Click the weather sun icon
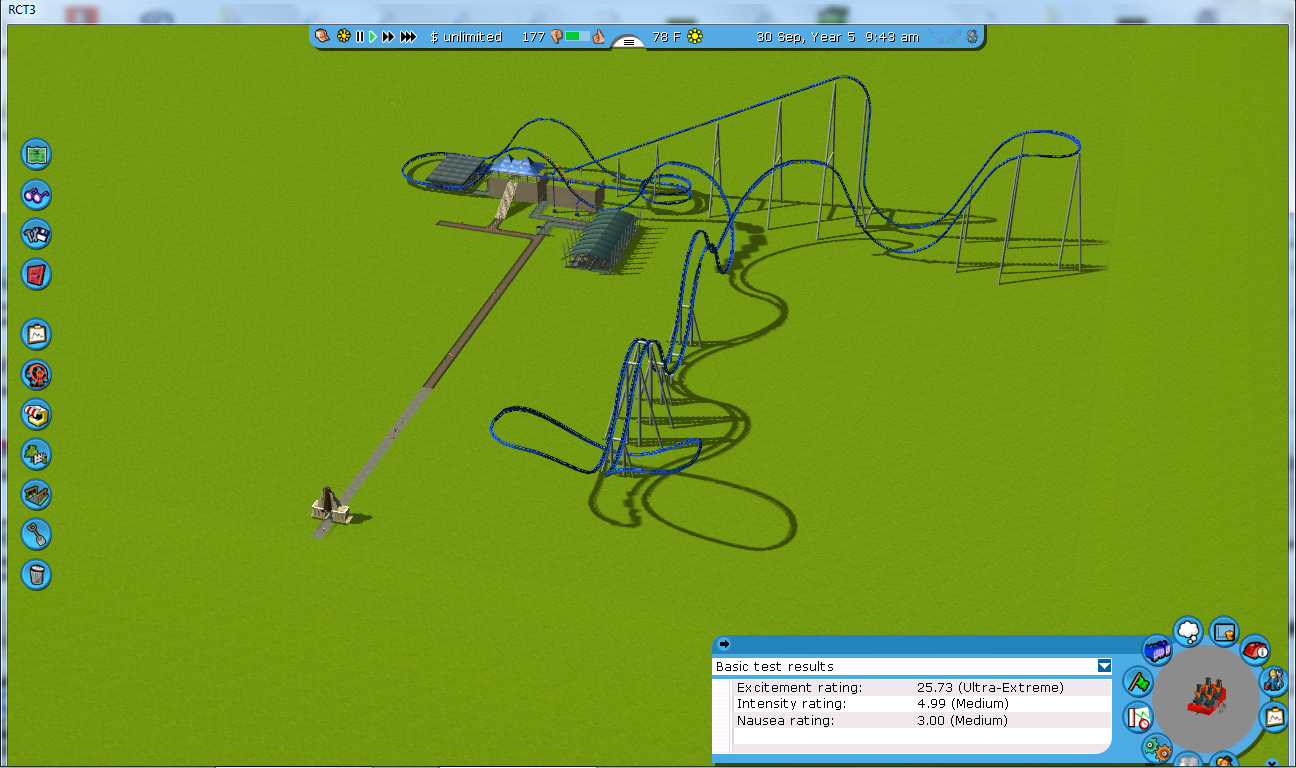The image size is (1296, 768). point(694,37)
